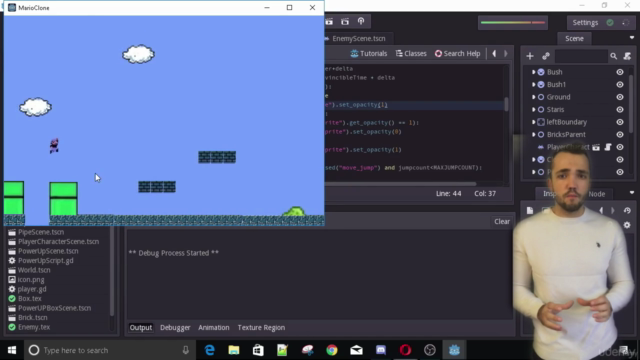
Task: Click the update spinner icon by Settings
Action: click(x=626, y=22)
